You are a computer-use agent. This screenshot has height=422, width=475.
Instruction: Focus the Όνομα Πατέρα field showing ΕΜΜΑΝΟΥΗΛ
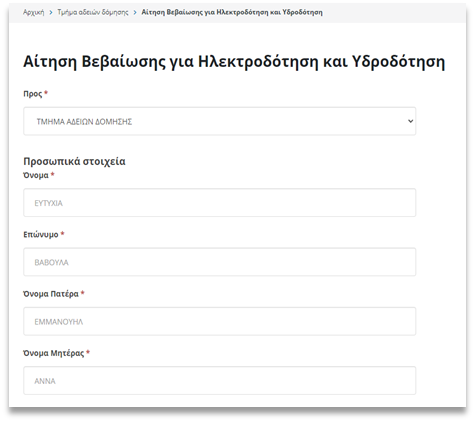[219, 321]
